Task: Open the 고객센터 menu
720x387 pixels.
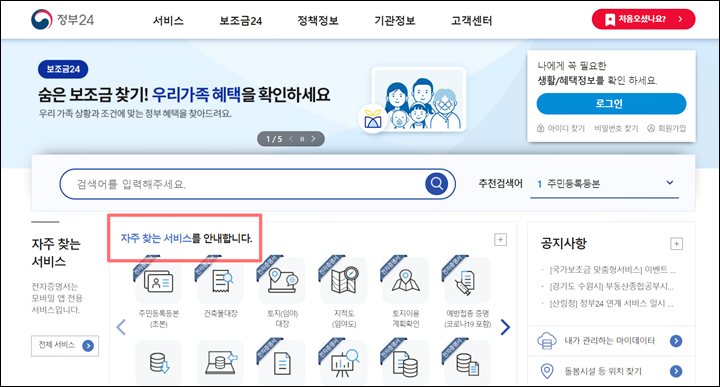Action: click(472, 21)
